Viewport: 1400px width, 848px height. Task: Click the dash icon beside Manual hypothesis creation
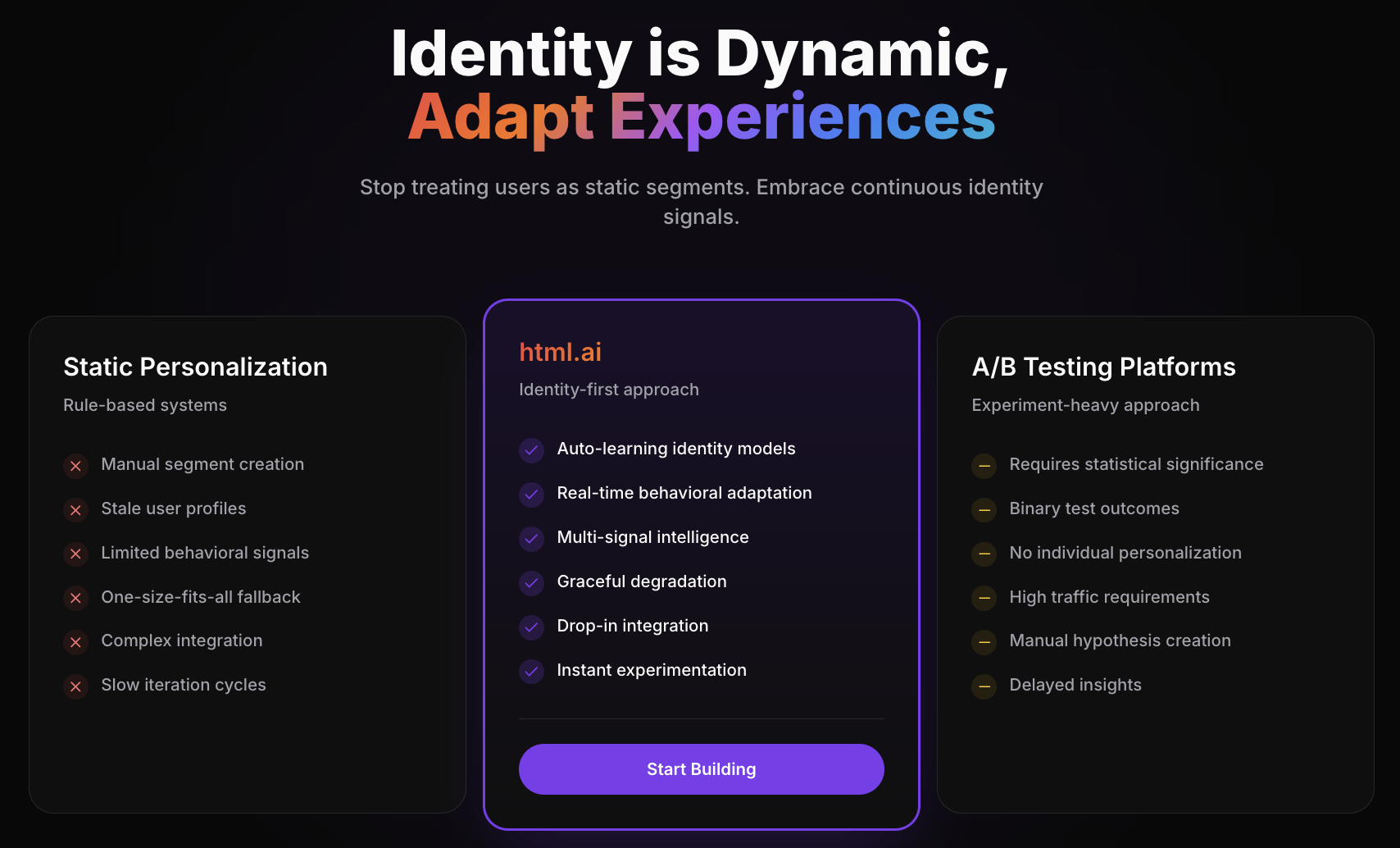coord(984,642)
